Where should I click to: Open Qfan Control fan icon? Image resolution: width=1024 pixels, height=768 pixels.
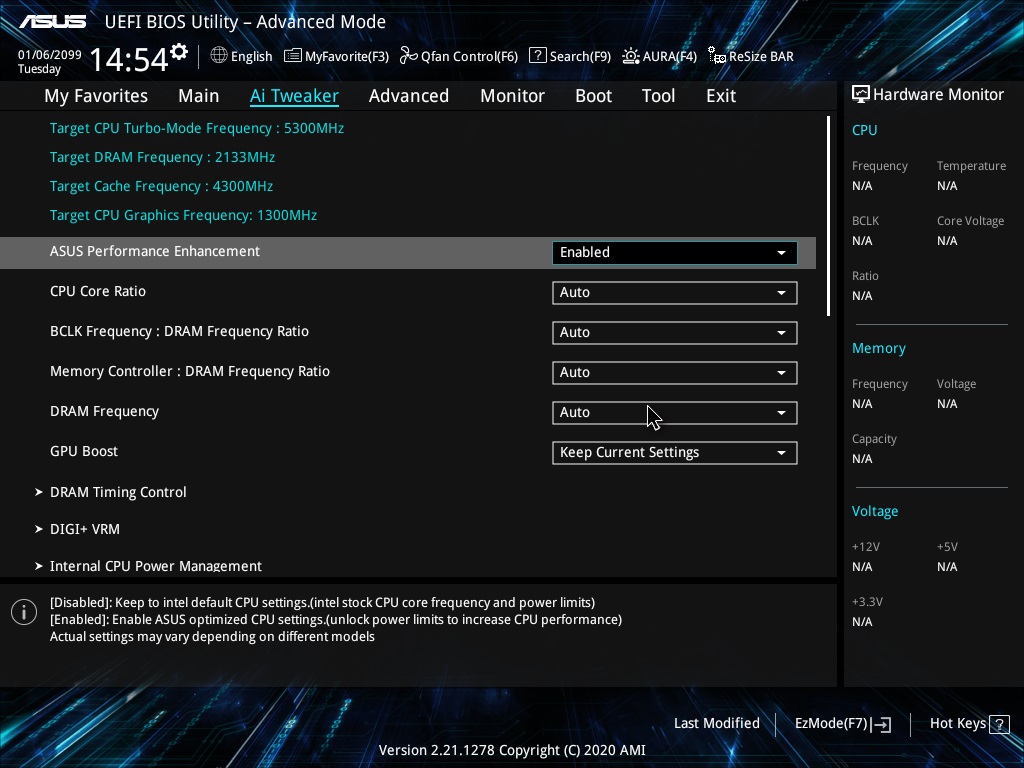tap(409, 56)
